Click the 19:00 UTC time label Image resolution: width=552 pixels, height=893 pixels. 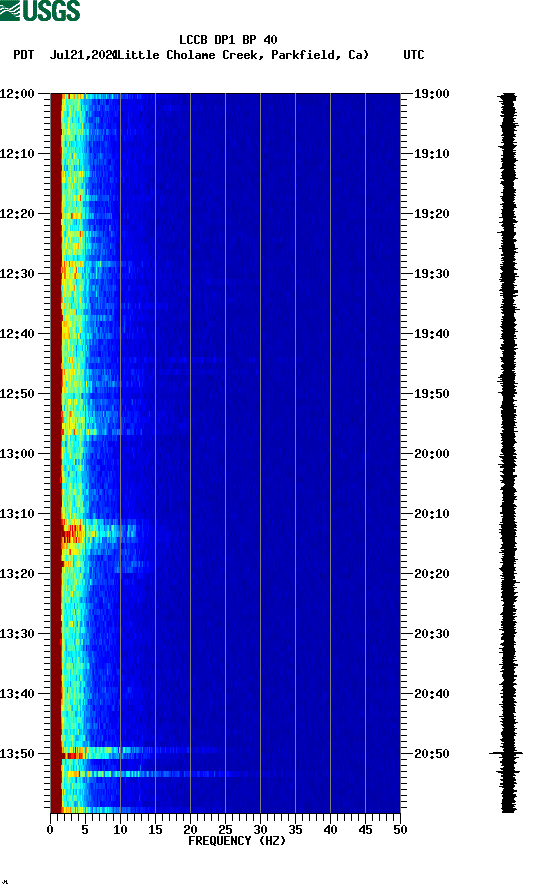point(431,93)
